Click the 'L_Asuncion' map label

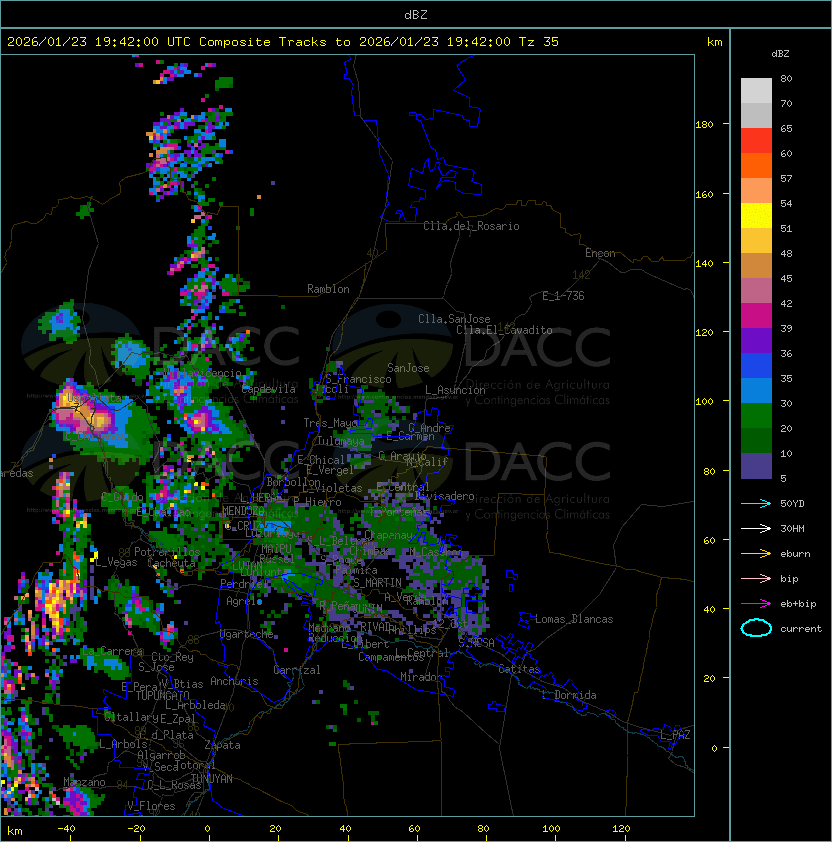click(x=455, y=390)
